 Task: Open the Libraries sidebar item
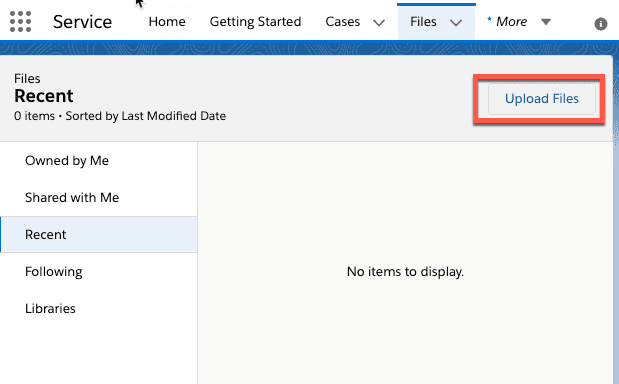point(99,308)
